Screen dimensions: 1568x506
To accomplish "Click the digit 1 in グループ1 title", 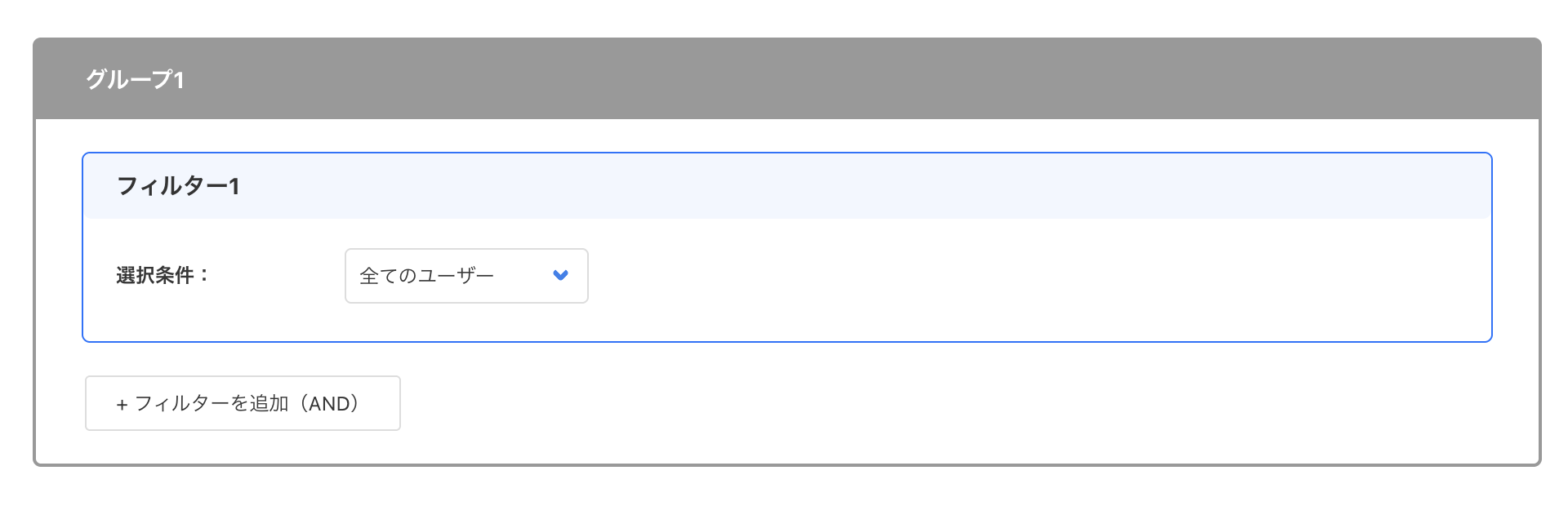I will [x=179, y=80].
